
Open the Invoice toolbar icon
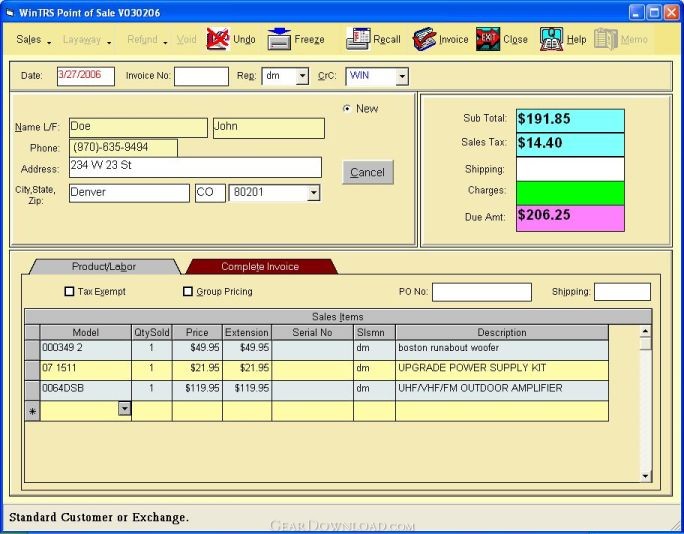[x=424, y=39]
